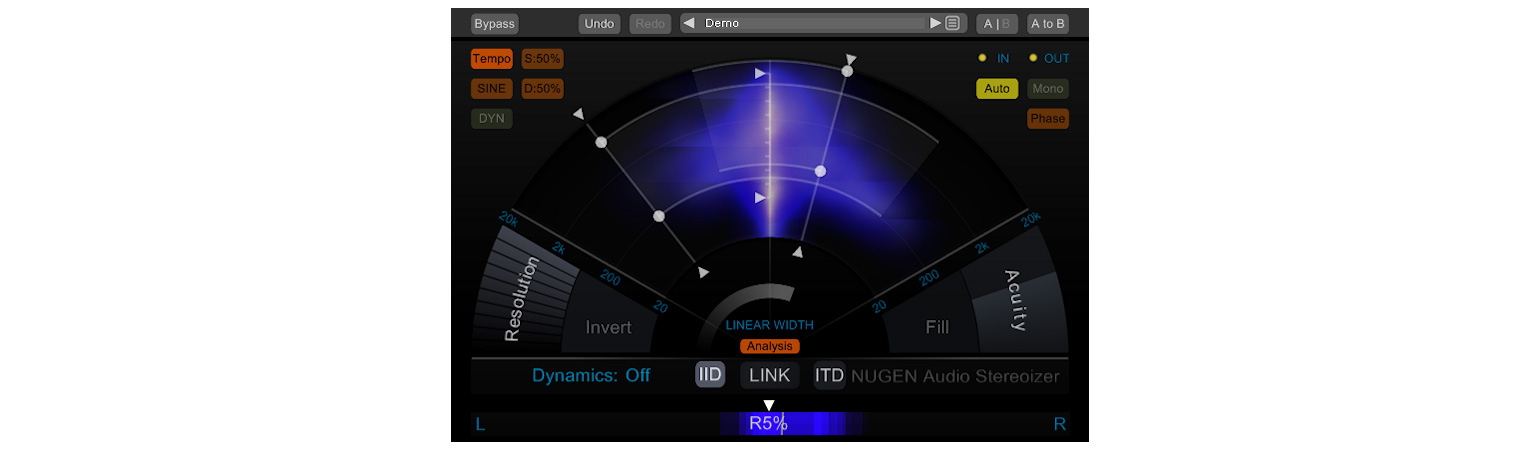
Task: Enable Mono mode
Action: [x=1048, y=88]
